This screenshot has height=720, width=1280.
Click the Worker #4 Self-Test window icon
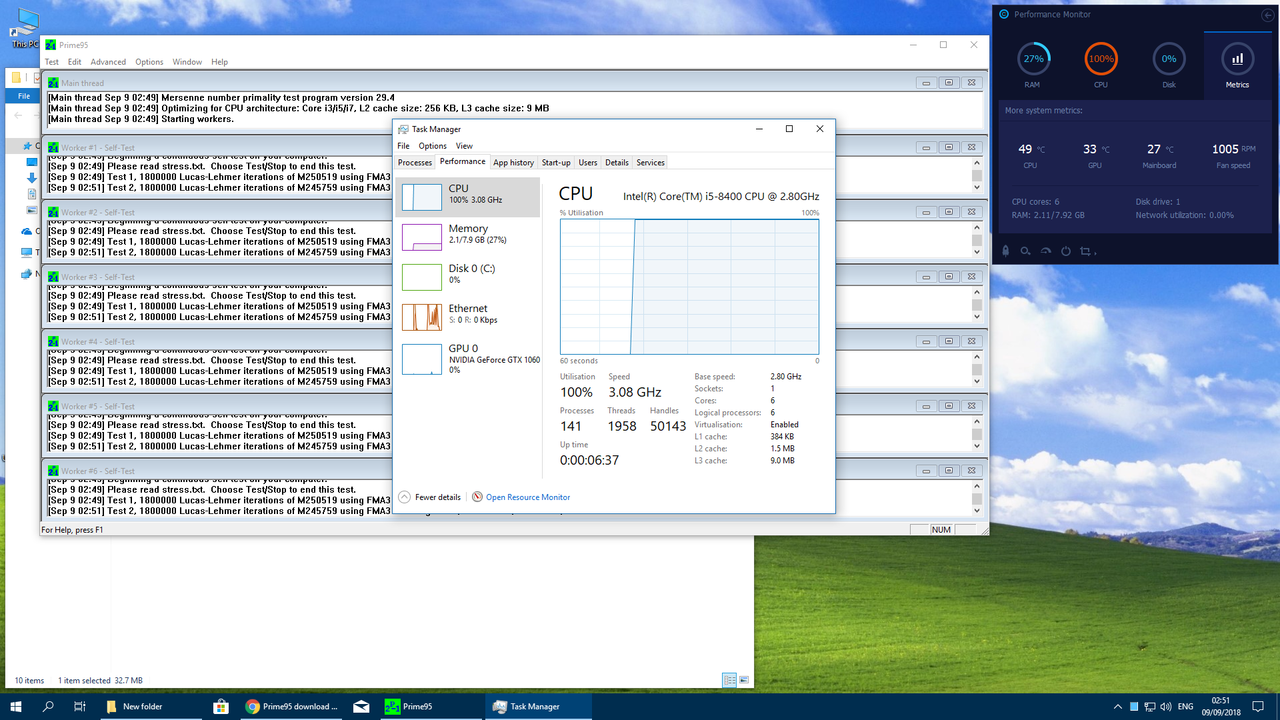[53, 341]
